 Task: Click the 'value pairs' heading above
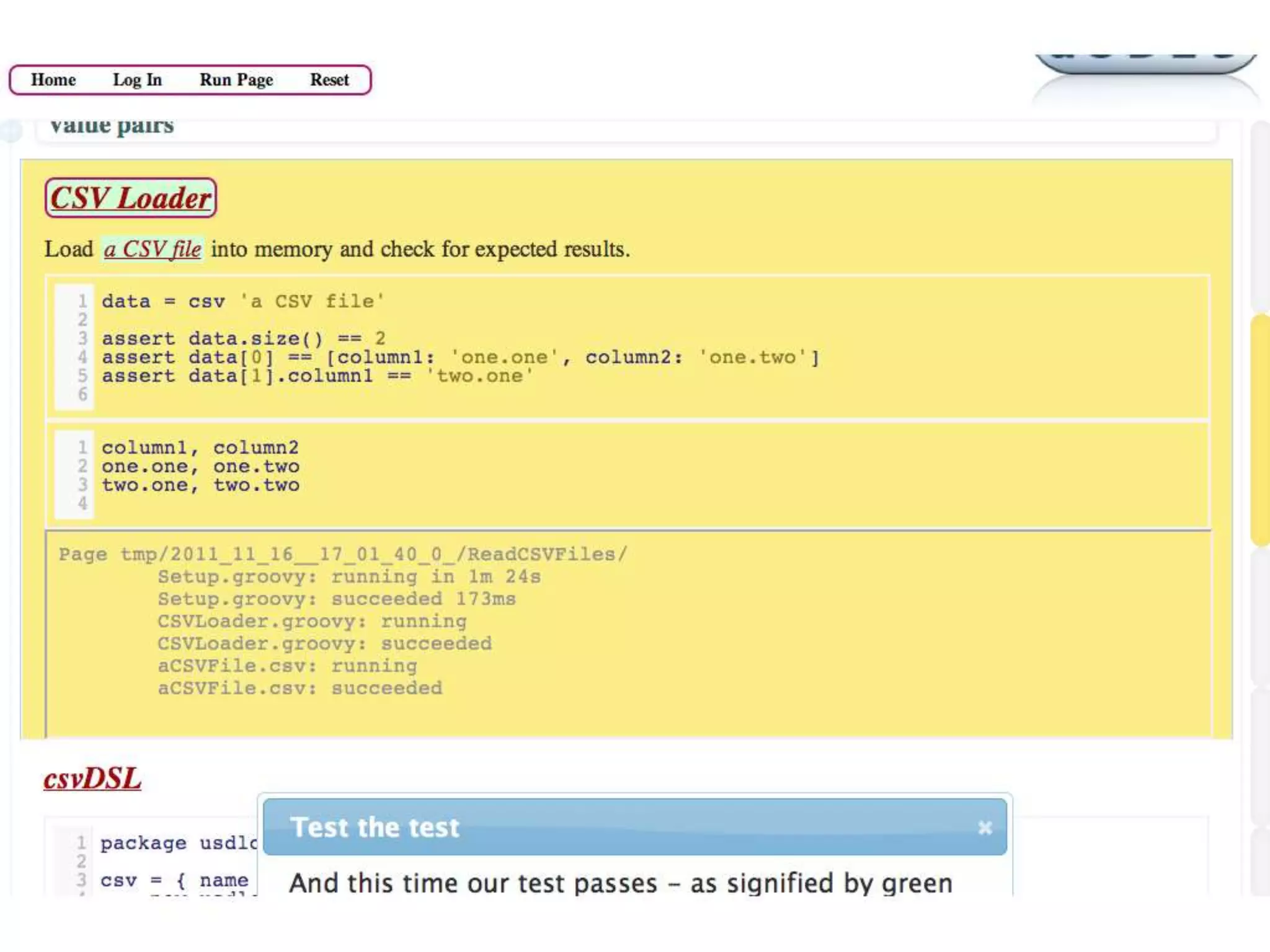(112, 126)
